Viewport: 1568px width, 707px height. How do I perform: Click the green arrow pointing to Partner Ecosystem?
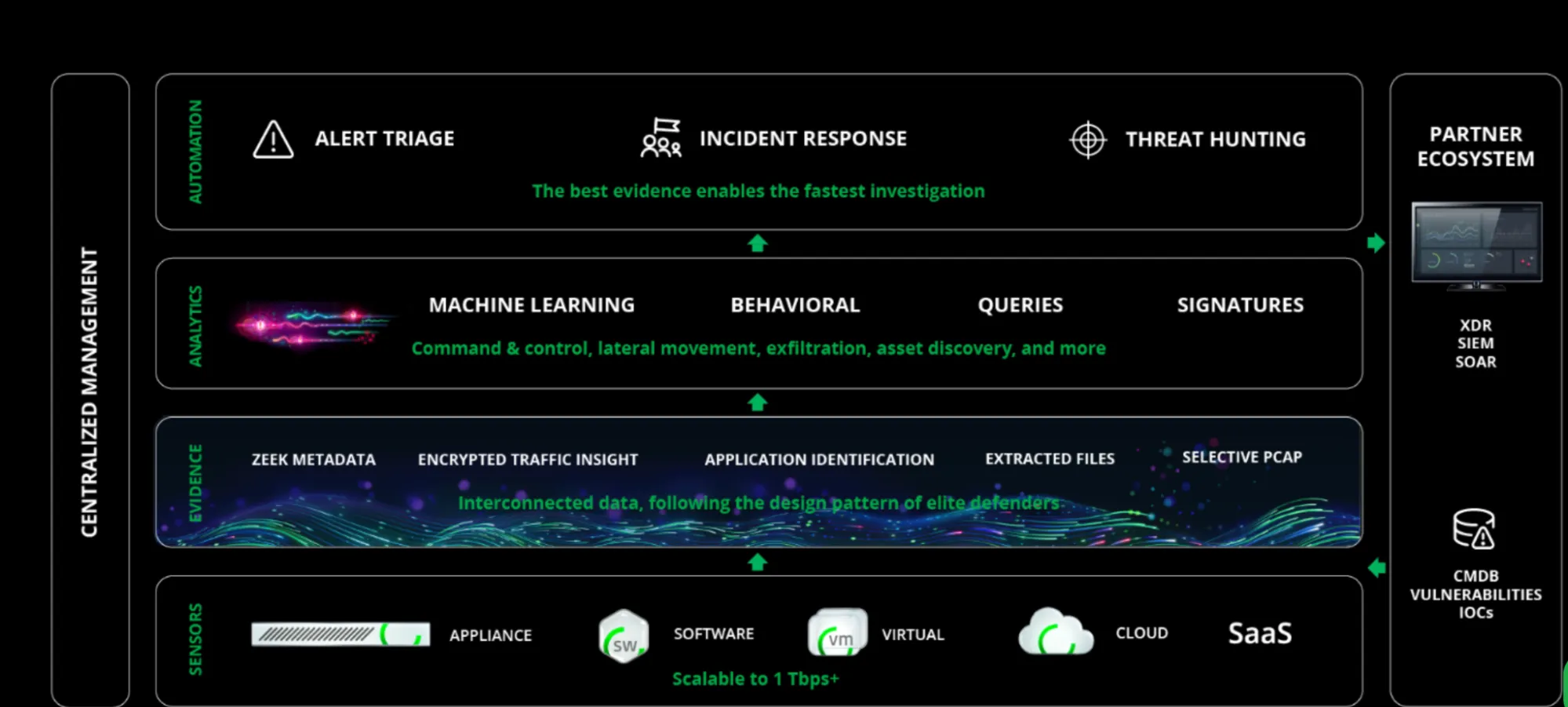pyautogui.click(x=1376, y=242)
